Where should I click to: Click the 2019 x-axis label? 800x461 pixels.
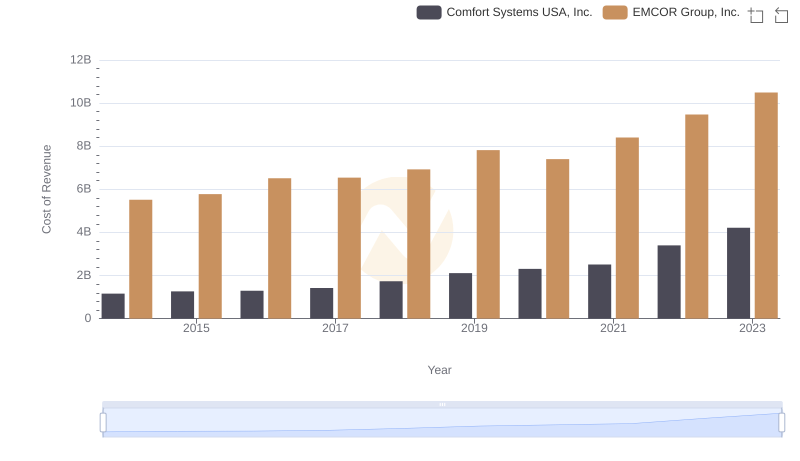click(x=474, y=328)
